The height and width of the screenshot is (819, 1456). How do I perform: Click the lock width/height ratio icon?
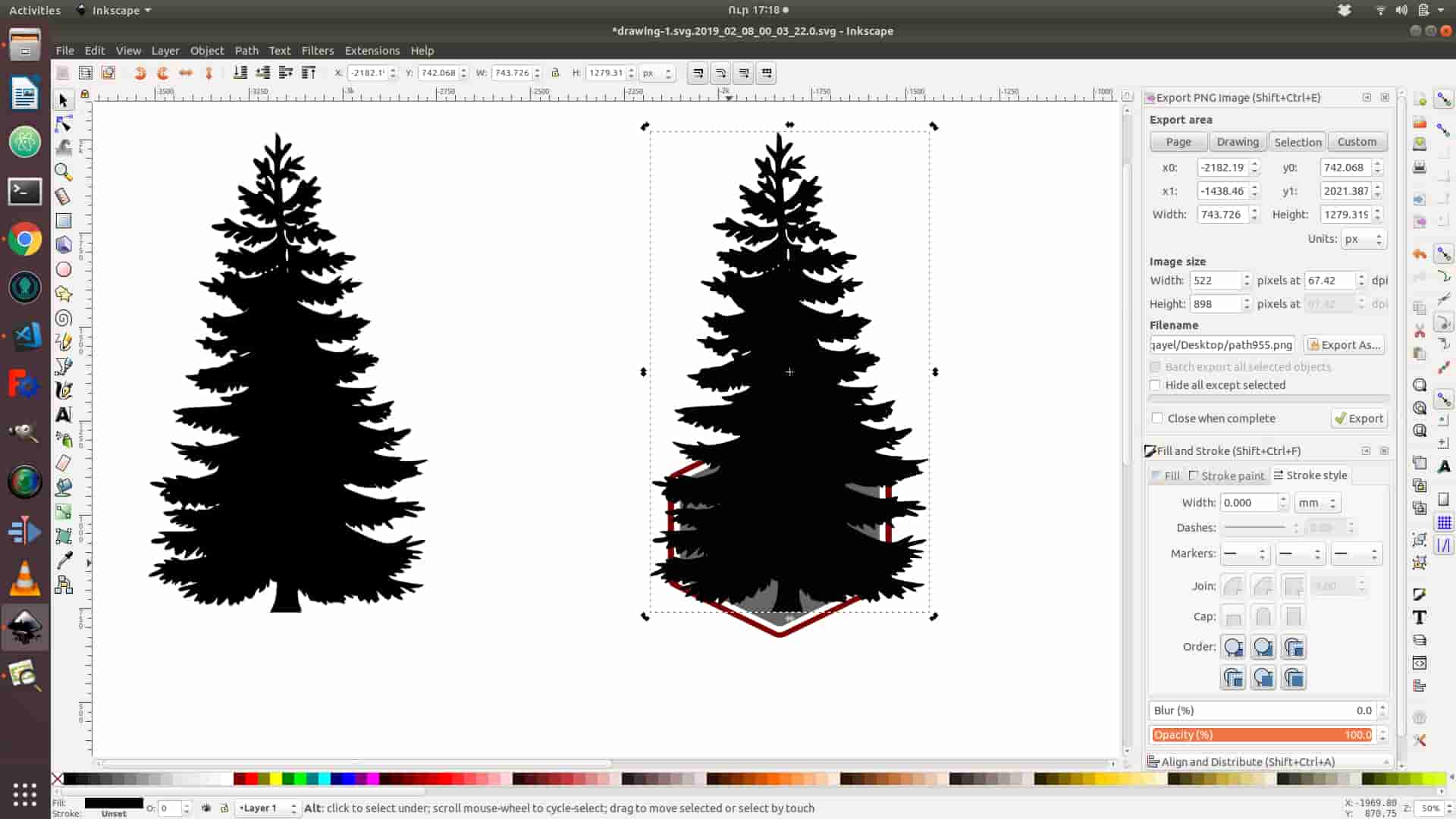(x=555, y=73)
